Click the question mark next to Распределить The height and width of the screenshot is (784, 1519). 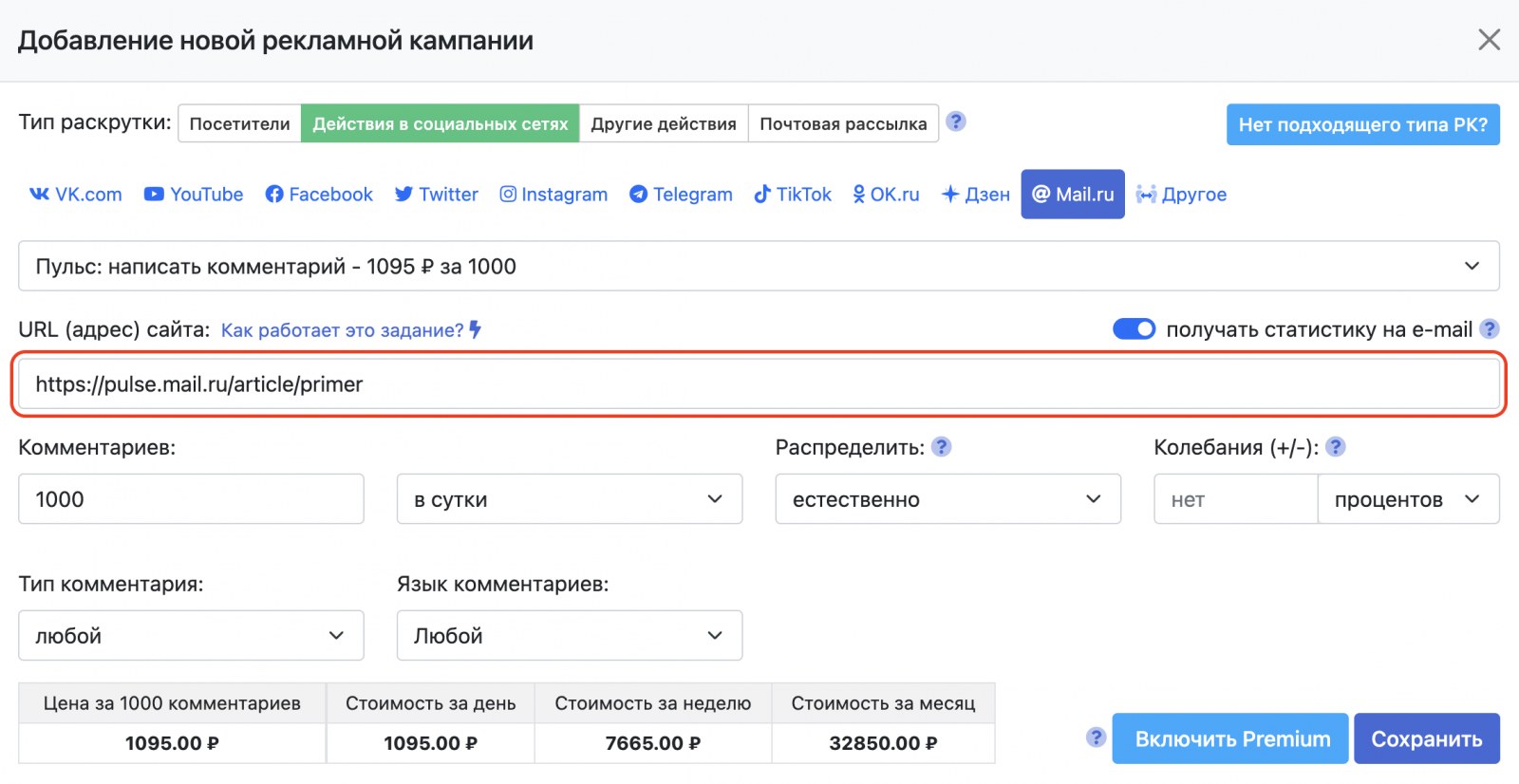pos(941,446)
